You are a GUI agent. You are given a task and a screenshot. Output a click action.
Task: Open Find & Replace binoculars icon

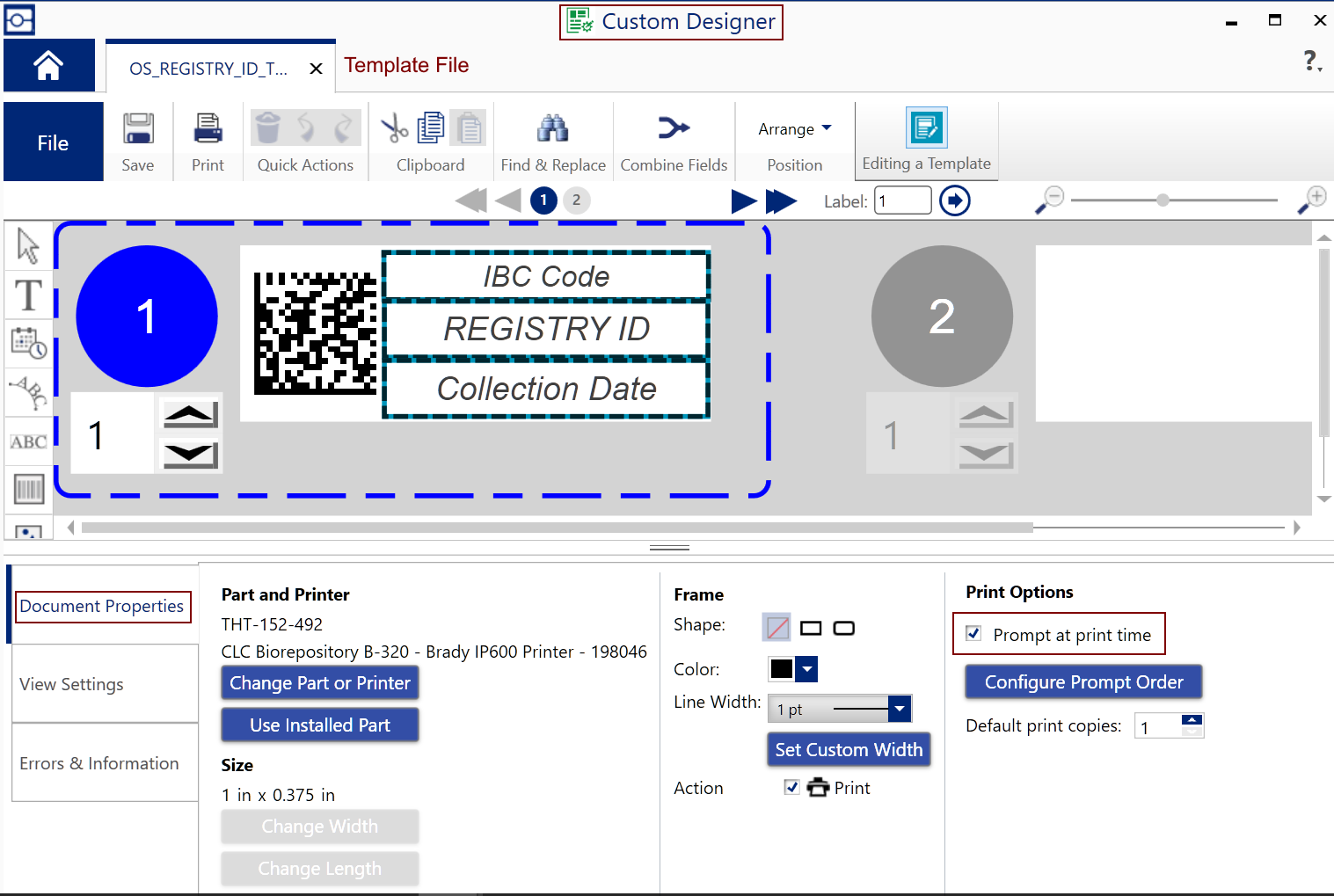point(552,128)
